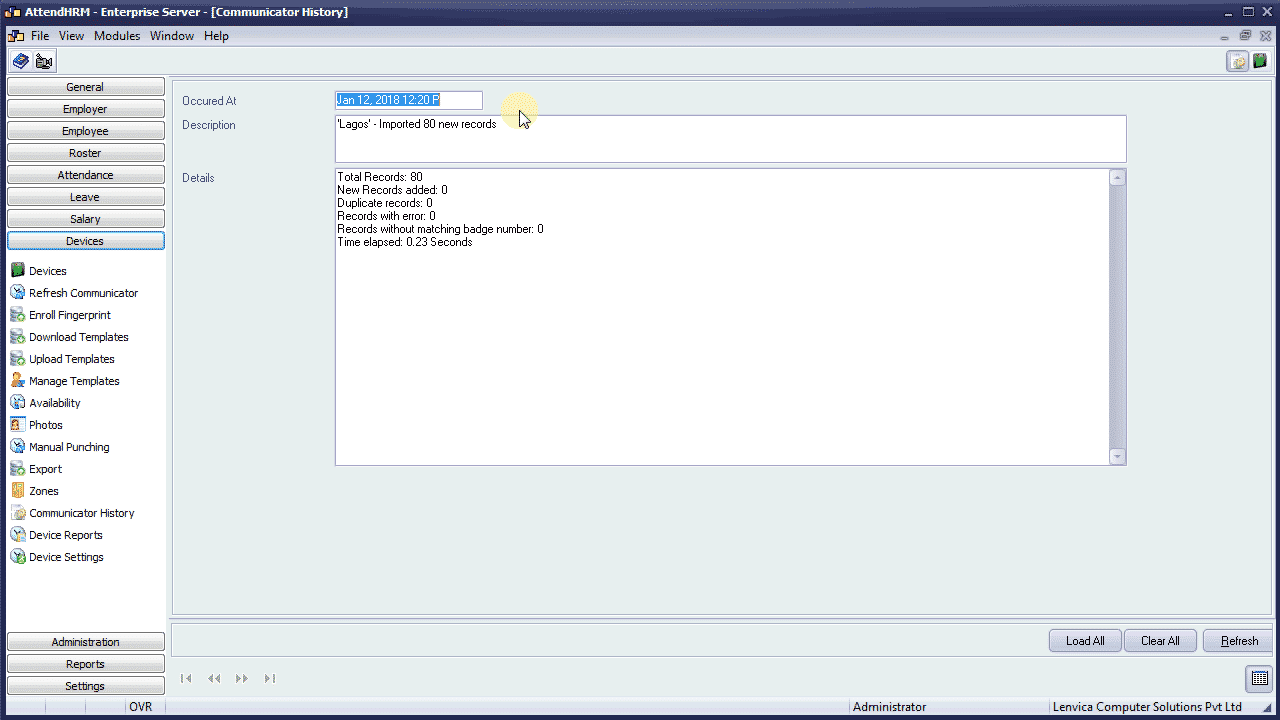Collapse the Devices module section

(x=85, y=241)
